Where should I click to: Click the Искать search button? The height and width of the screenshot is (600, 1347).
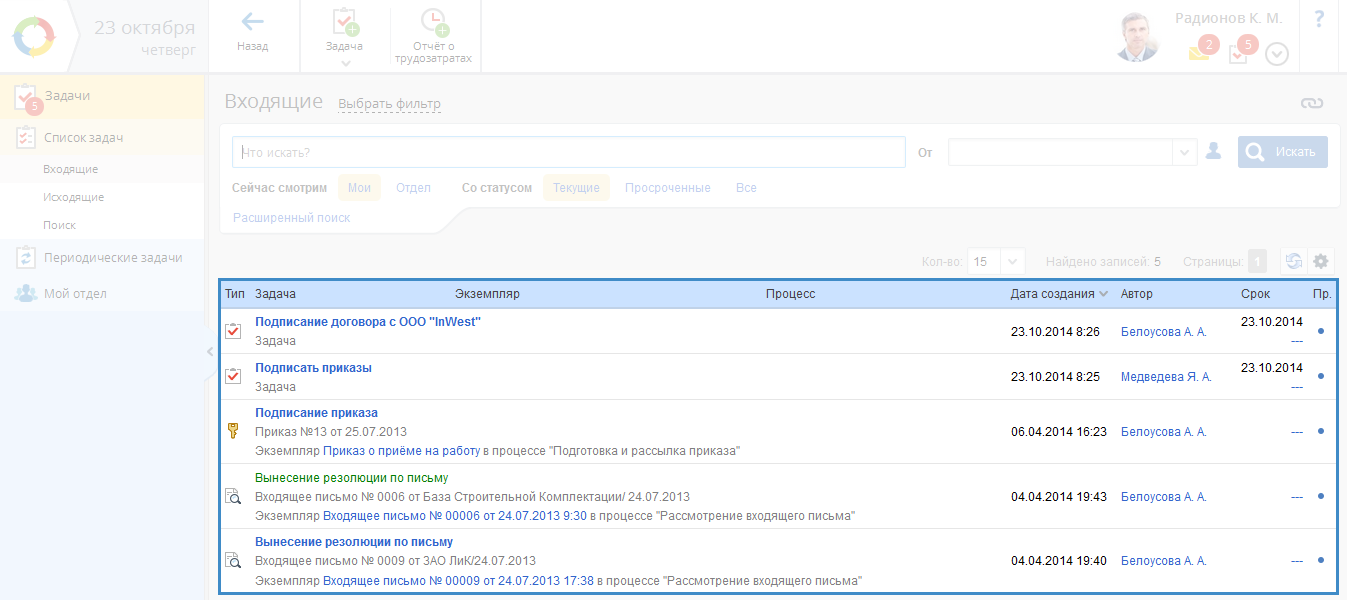[1283, 152]
